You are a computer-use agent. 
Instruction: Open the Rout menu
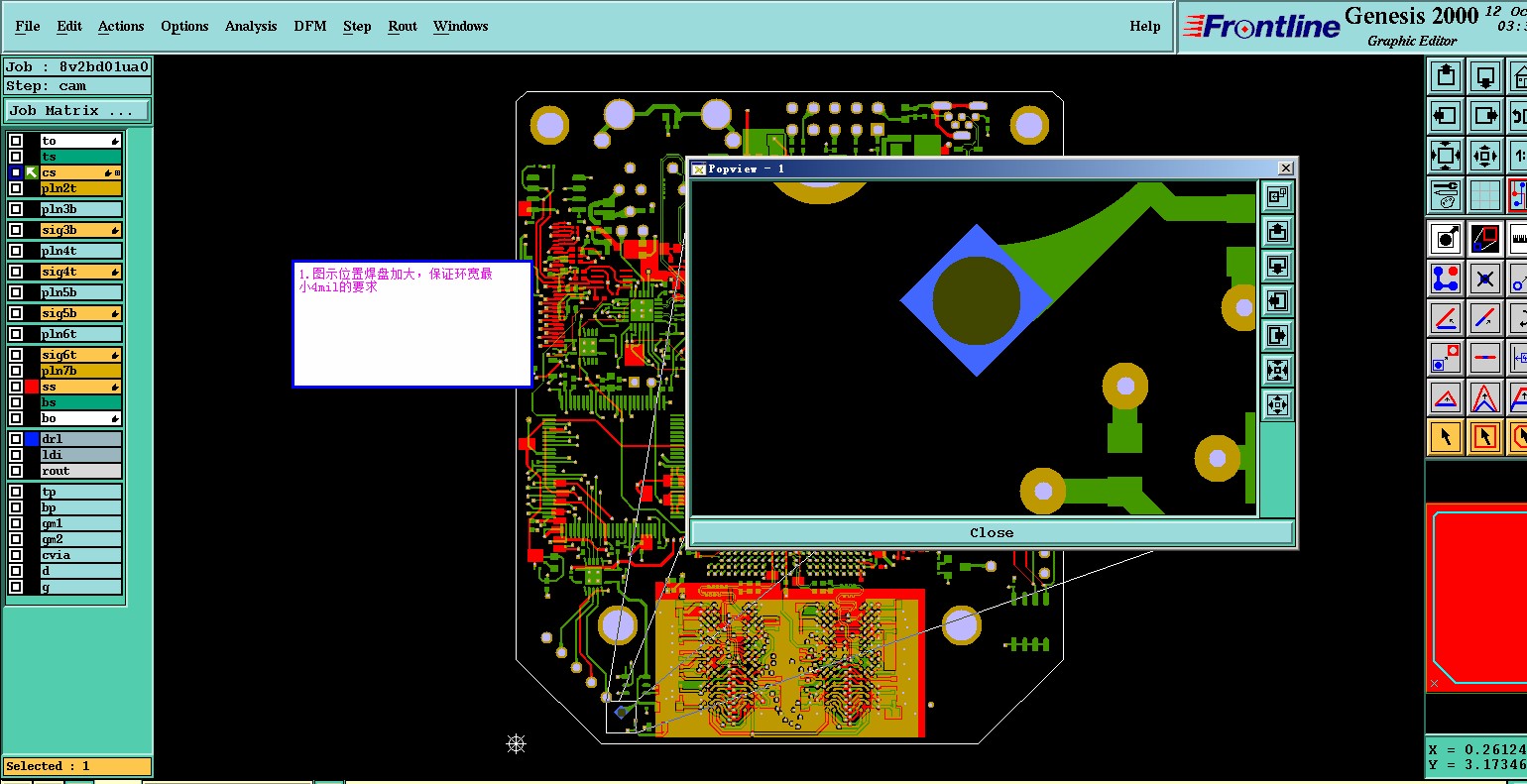point(403,26)
